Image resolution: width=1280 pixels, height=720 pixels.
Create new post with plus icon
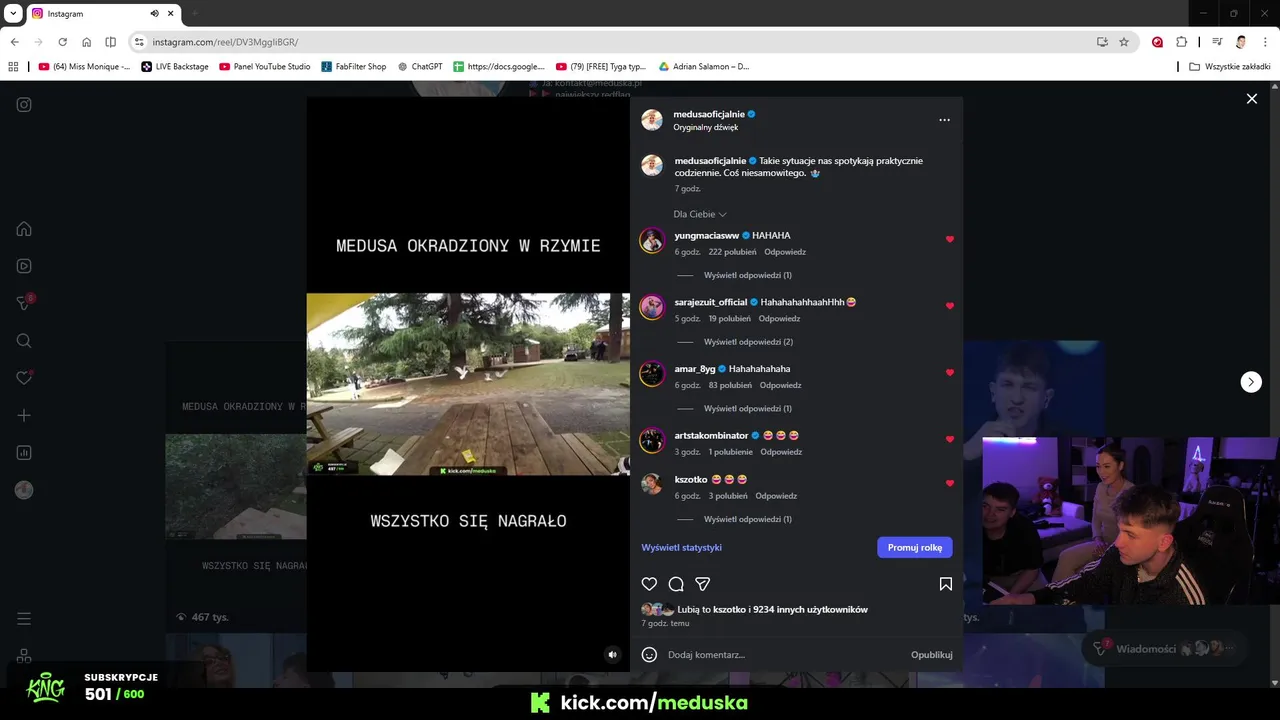click(x=24, y=415)
